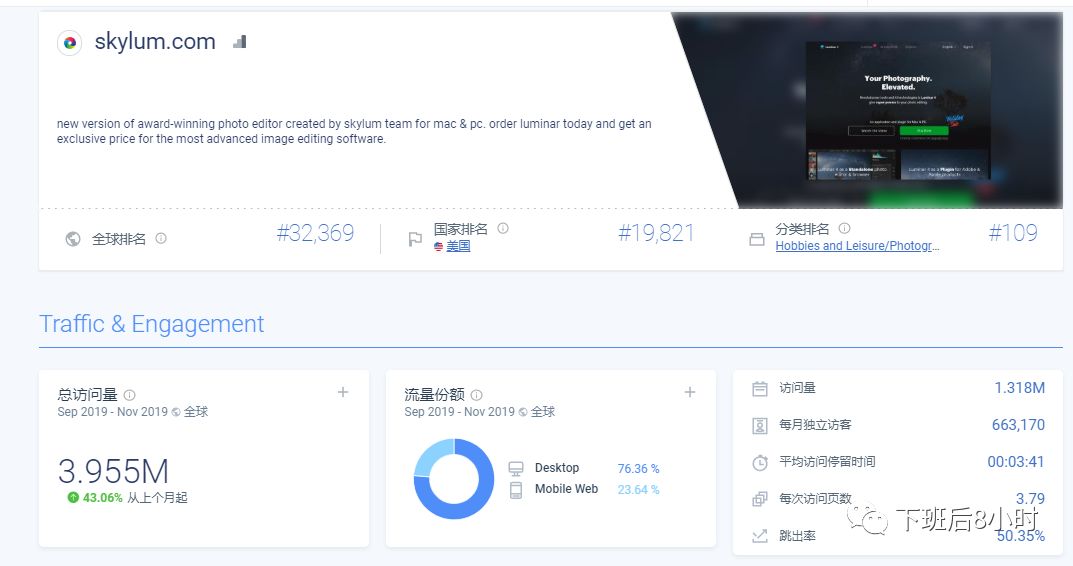Click Desktop share 76.36 %

coord(638,469)
